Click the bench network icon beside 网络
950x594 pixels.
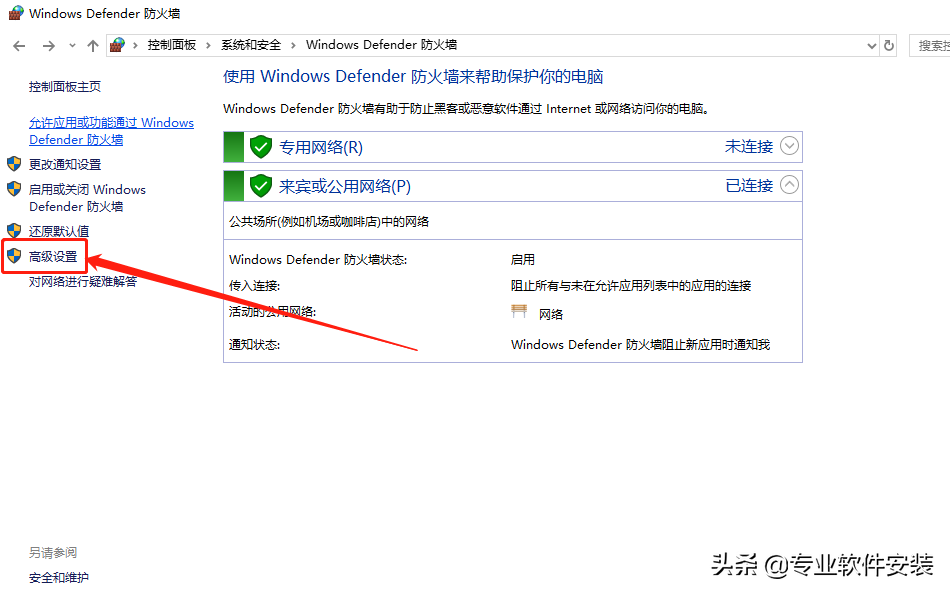[x=519, y=312]
